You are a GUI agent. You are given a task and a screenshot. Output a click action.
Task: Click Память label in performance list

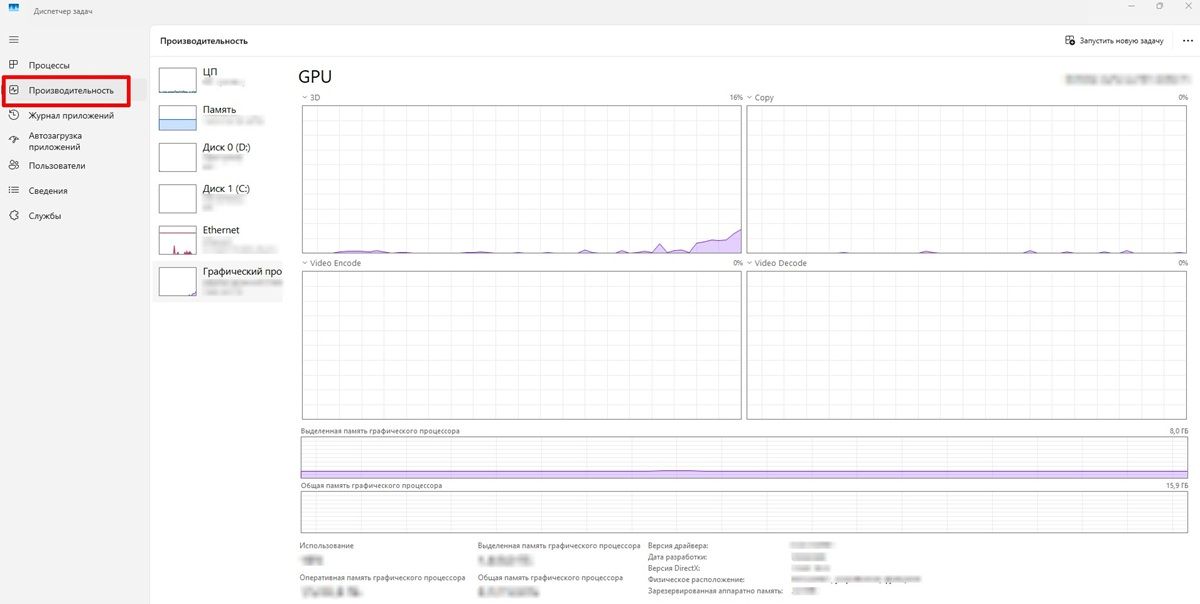220,109
